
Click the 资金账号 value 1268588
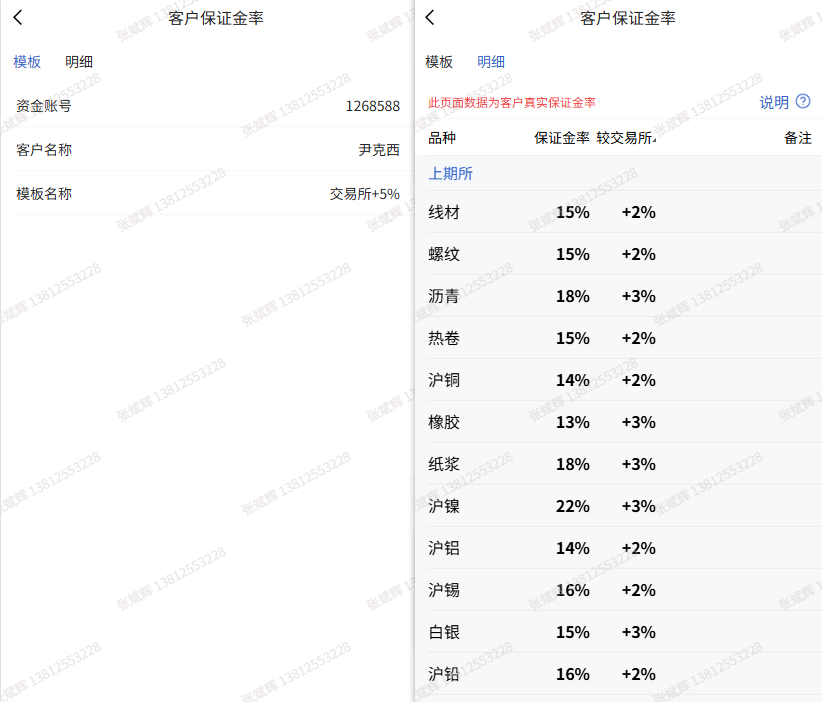click(373, 106)
